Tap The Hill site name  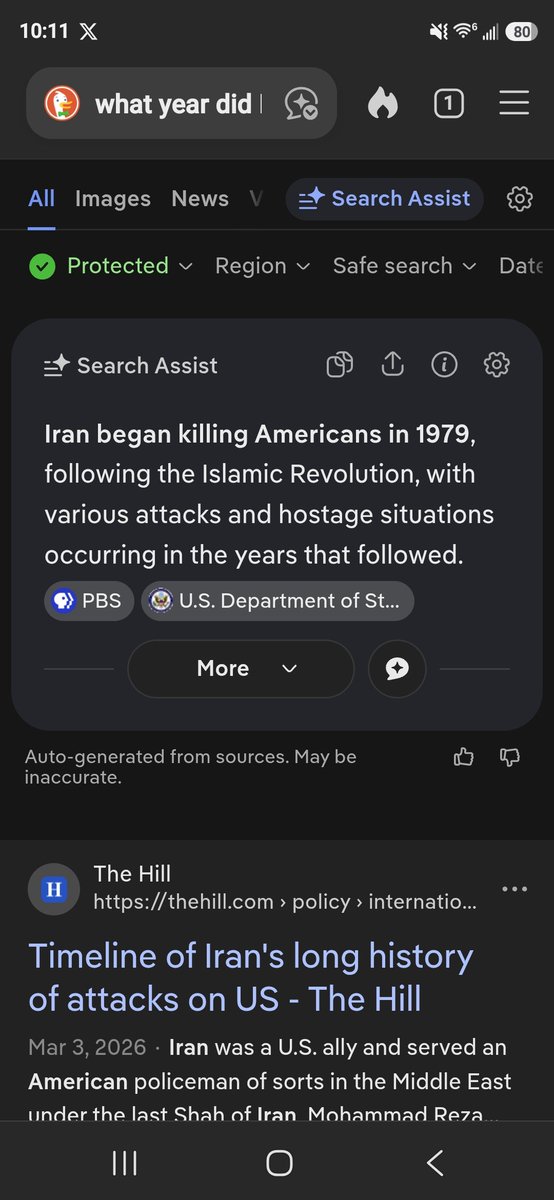click(x=132, y=874)
